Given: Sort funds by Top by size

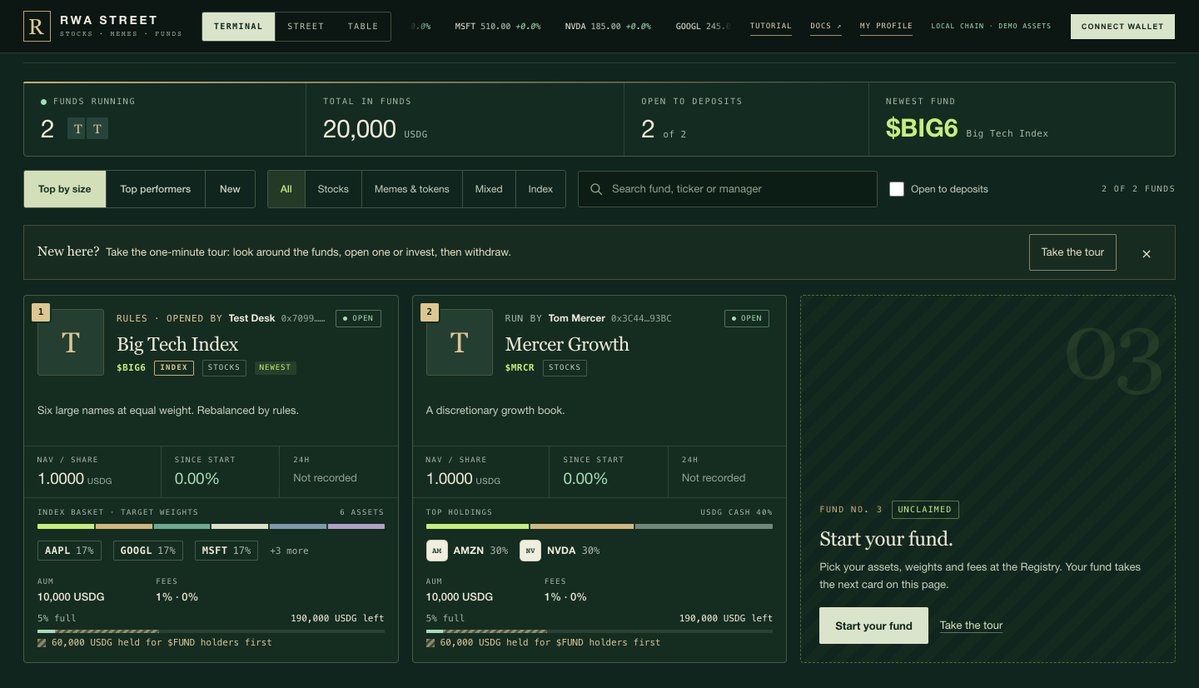Looking at the screenshot, I should [x=64, y=189].
